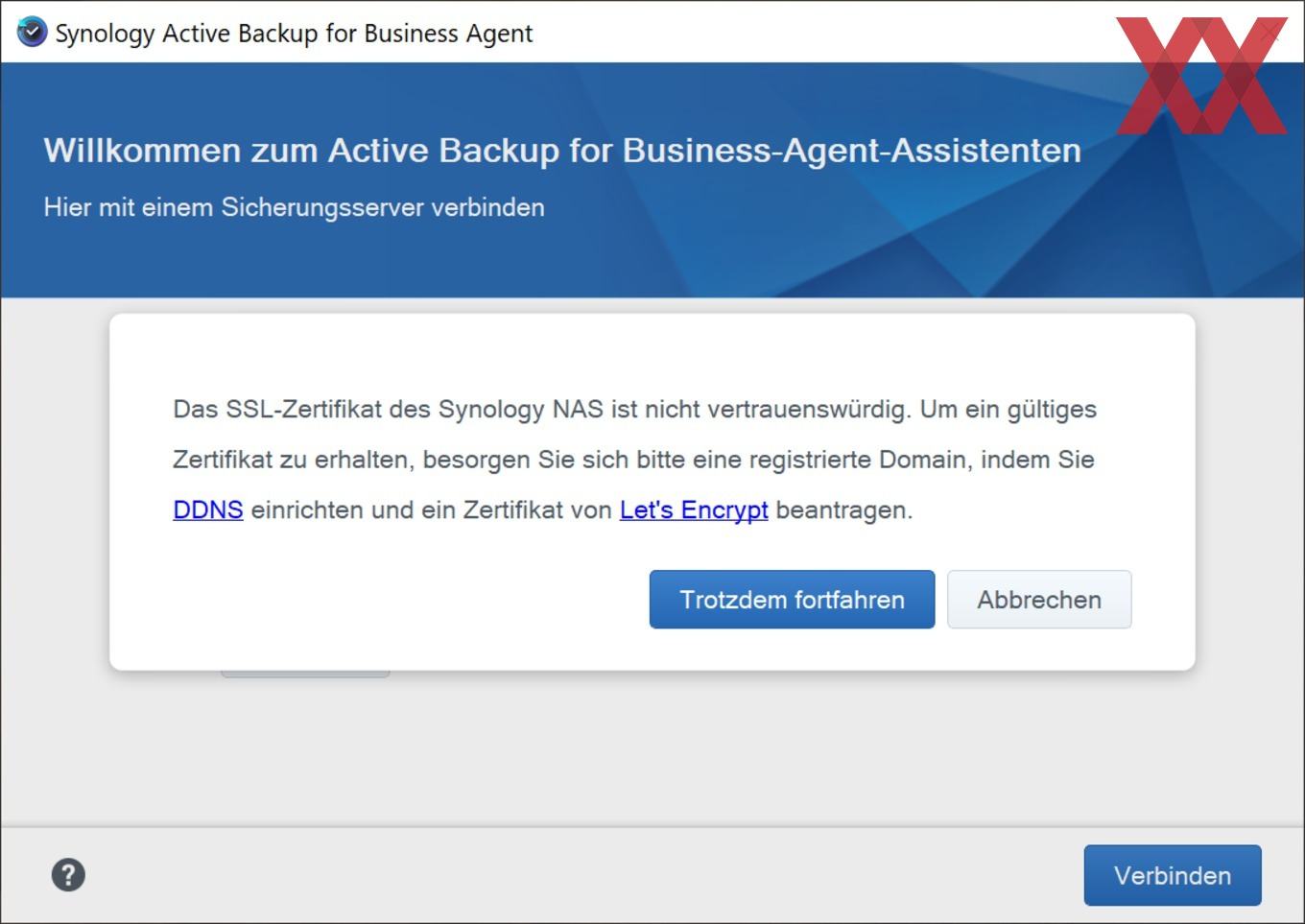The width and height of the screenshot is (1305, 924).
Task: Close the Active Backup Agent window
Action: [1271, 32]
